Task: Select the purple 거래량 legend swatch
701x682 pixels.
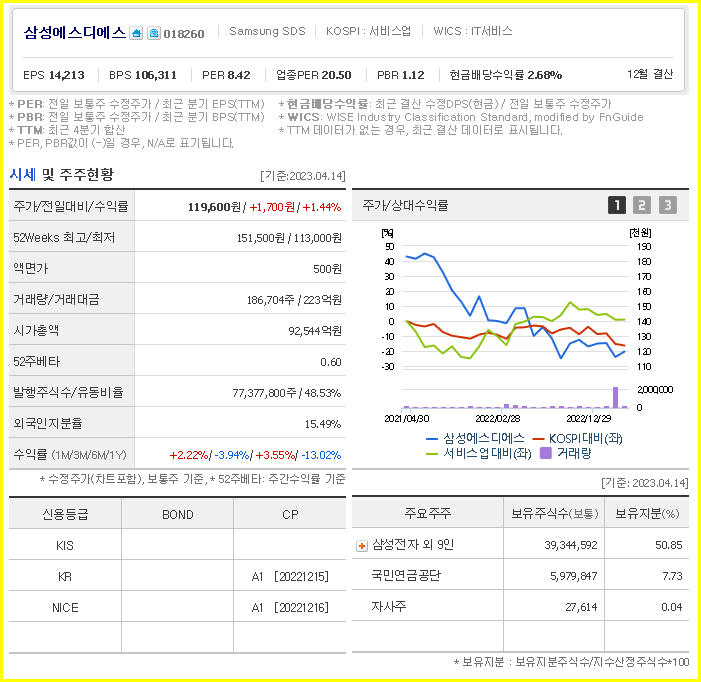Action: click(x=545, y=453)
